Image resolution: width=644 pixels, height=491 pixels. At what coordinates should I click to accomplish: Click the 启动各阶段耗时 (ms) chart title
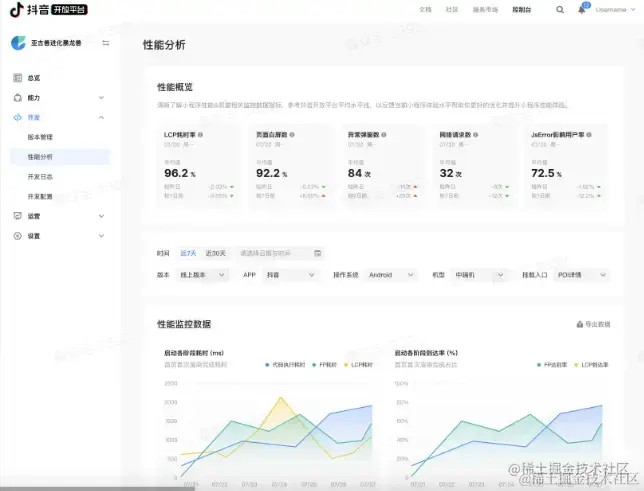(194, 353)
